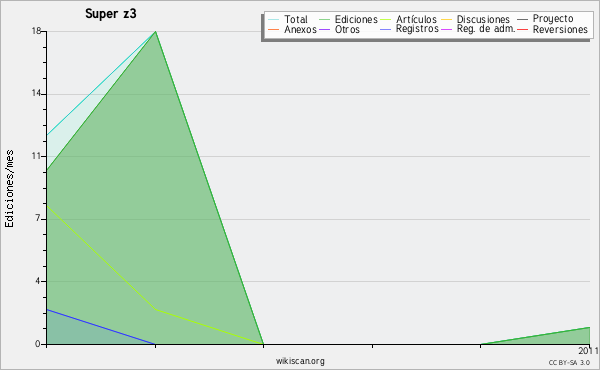Image resolution: width=600 pixels, height=370 pixels.
Task: Click the cyan Total legend line swatch
Action: pyautogui.click(x=273, y=19)
